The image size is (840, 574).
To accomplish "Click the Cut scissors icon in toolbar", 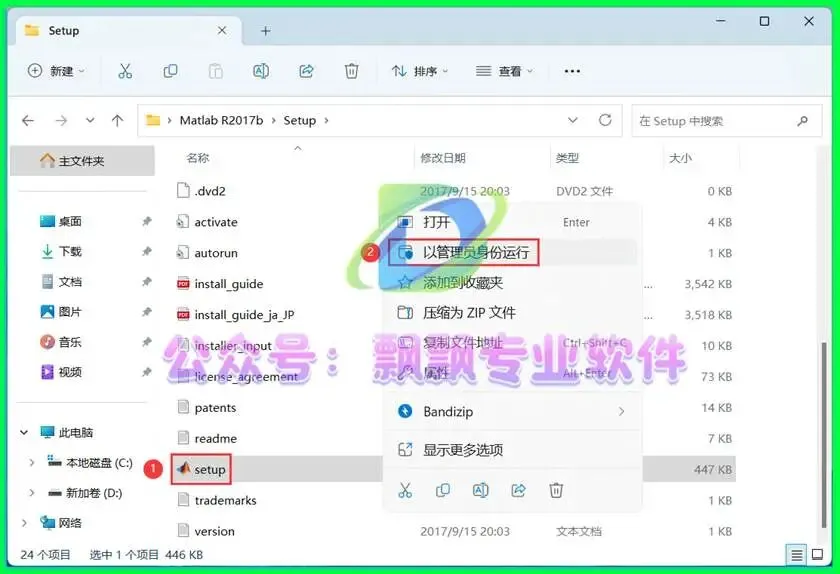I will 125,71.
